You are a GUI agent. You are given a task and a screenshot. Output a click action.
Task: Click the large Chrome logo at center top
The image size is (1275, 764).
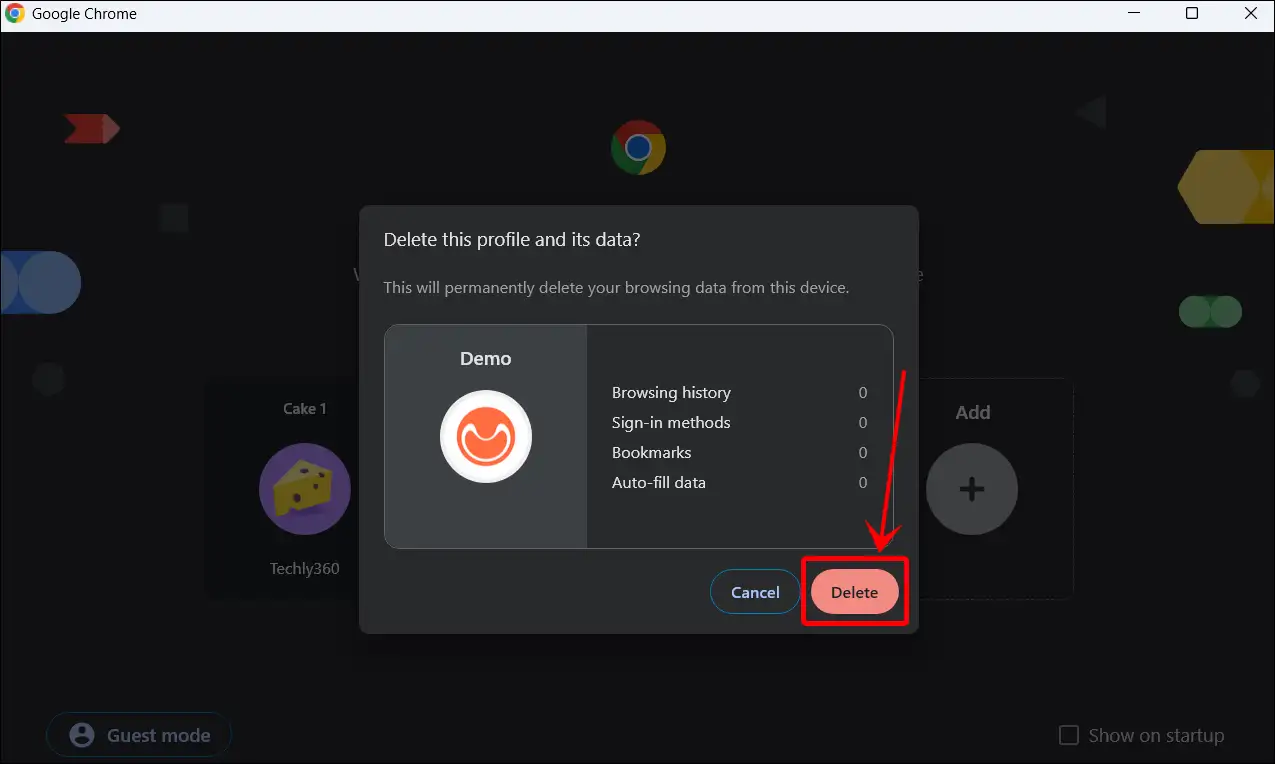click(638, 148)
